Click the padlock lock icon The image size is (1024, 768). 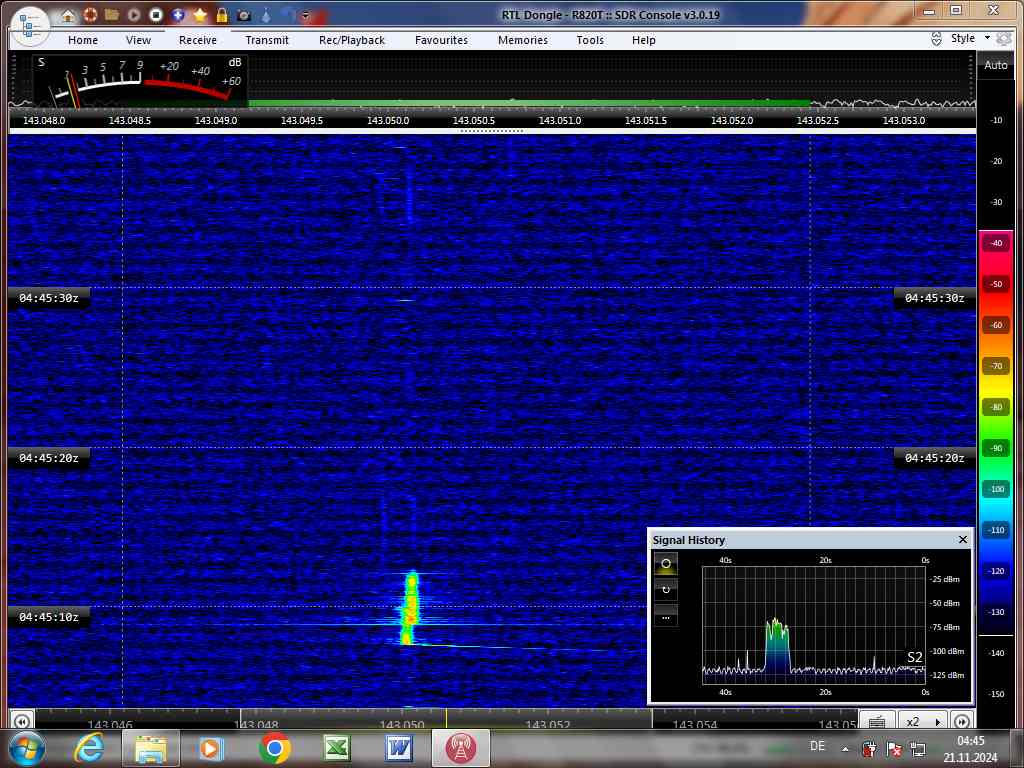pos(222,14)
